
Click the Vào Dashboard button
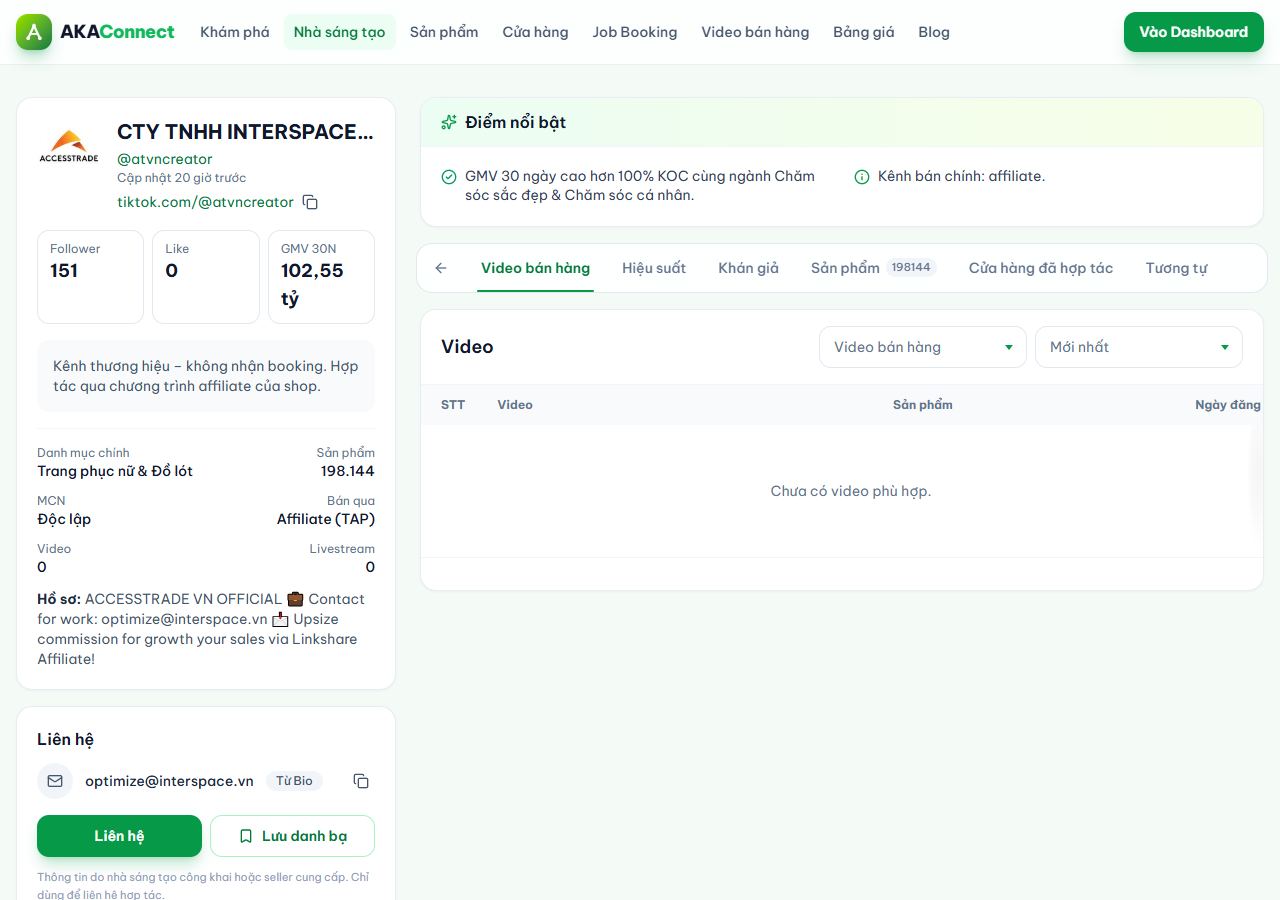tap(1194, 32)
